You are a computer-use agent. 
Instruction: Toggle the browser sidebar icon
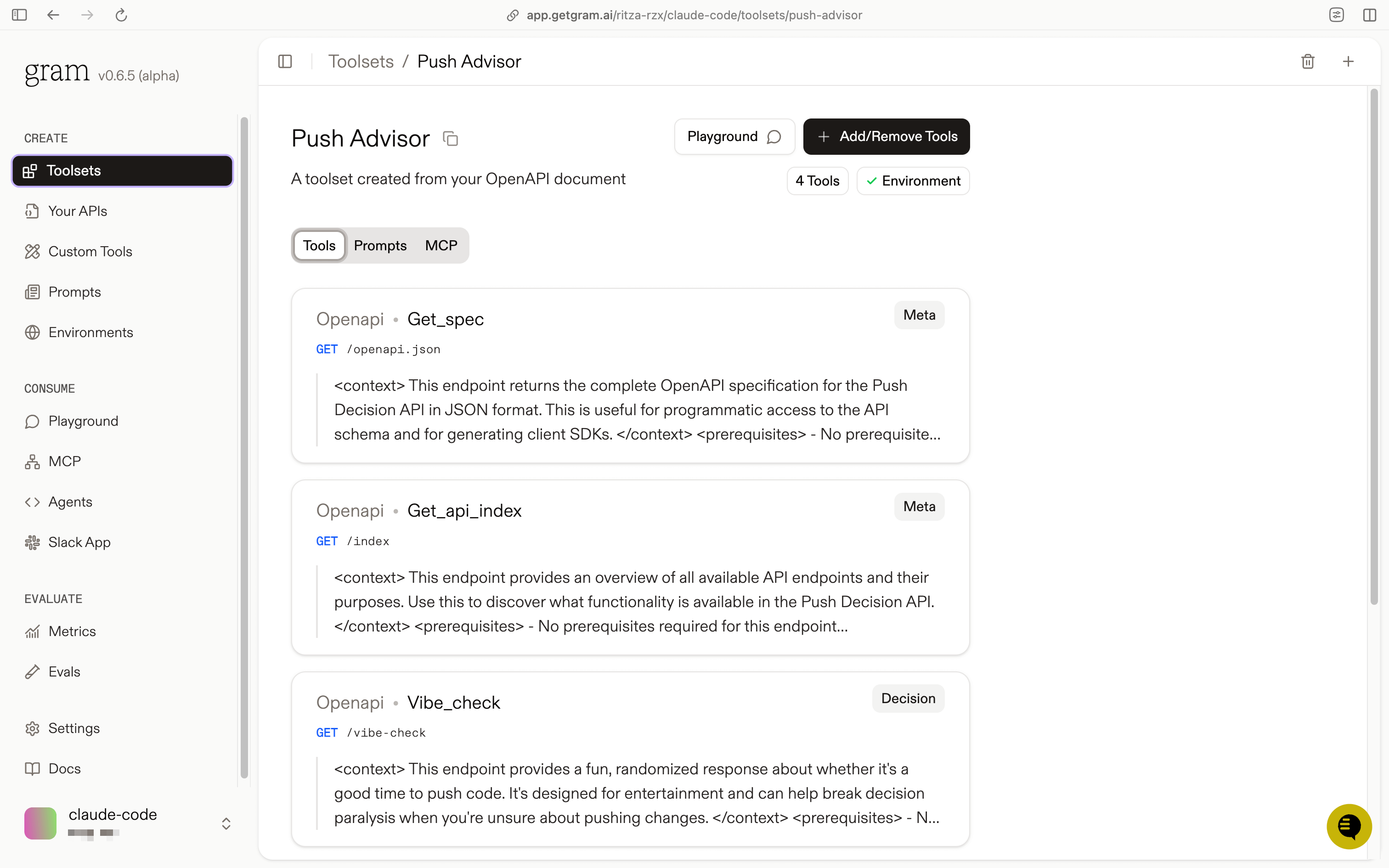point(19,15)
